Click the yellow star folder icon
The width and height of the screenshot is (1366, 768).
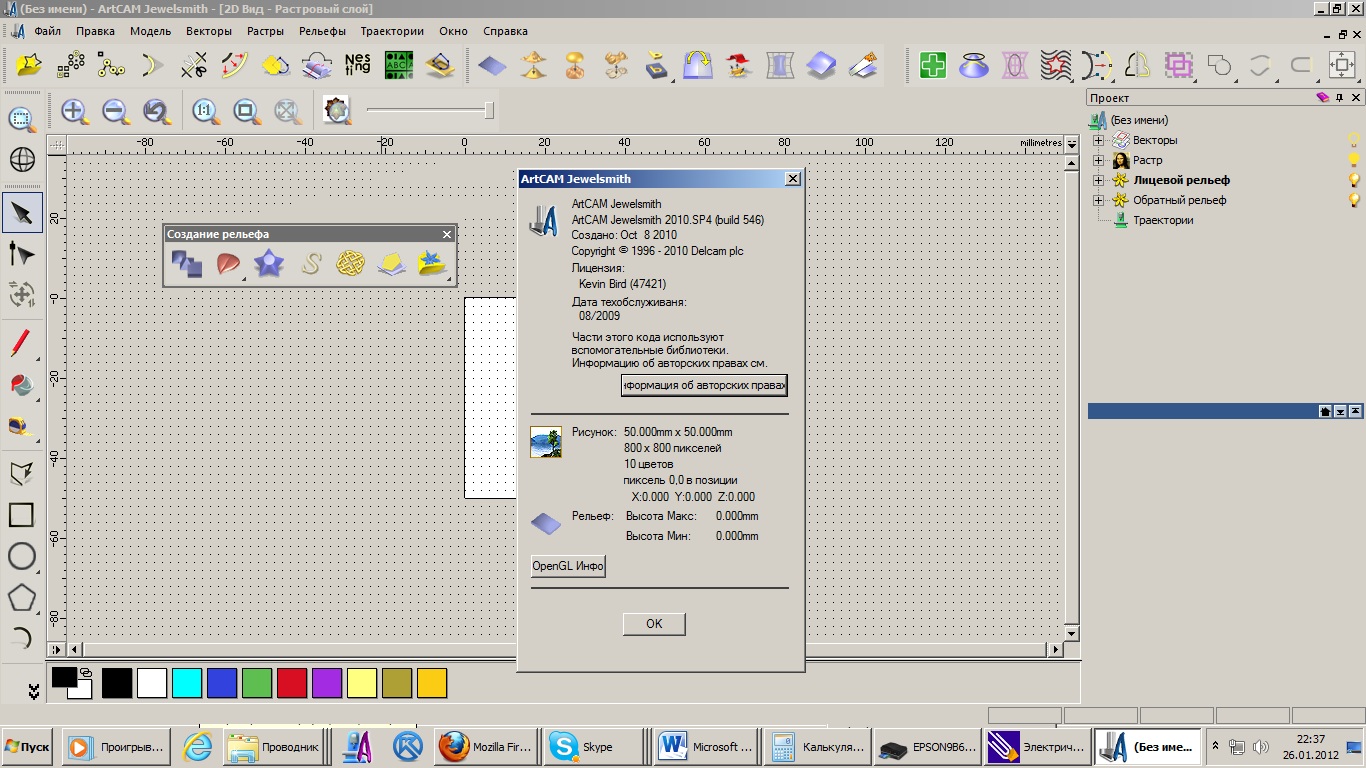[30, 66]
